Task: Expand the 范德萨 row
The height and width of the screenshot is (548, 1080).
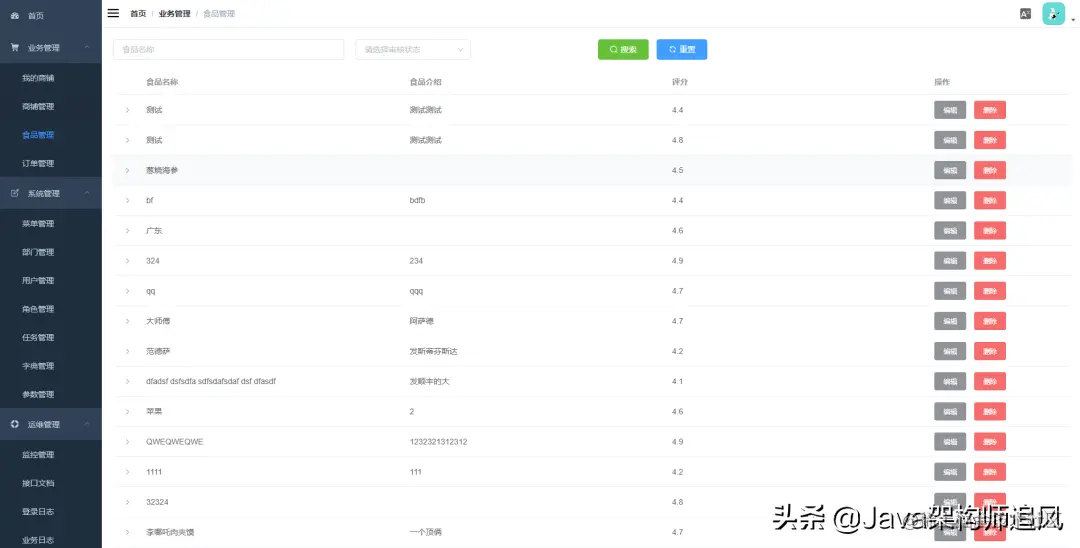Action: [x=127, y=351]
